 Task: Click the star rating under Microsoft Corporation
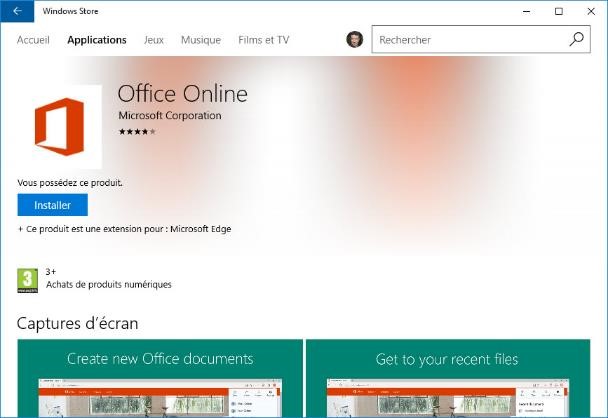(x=137, y=131)
